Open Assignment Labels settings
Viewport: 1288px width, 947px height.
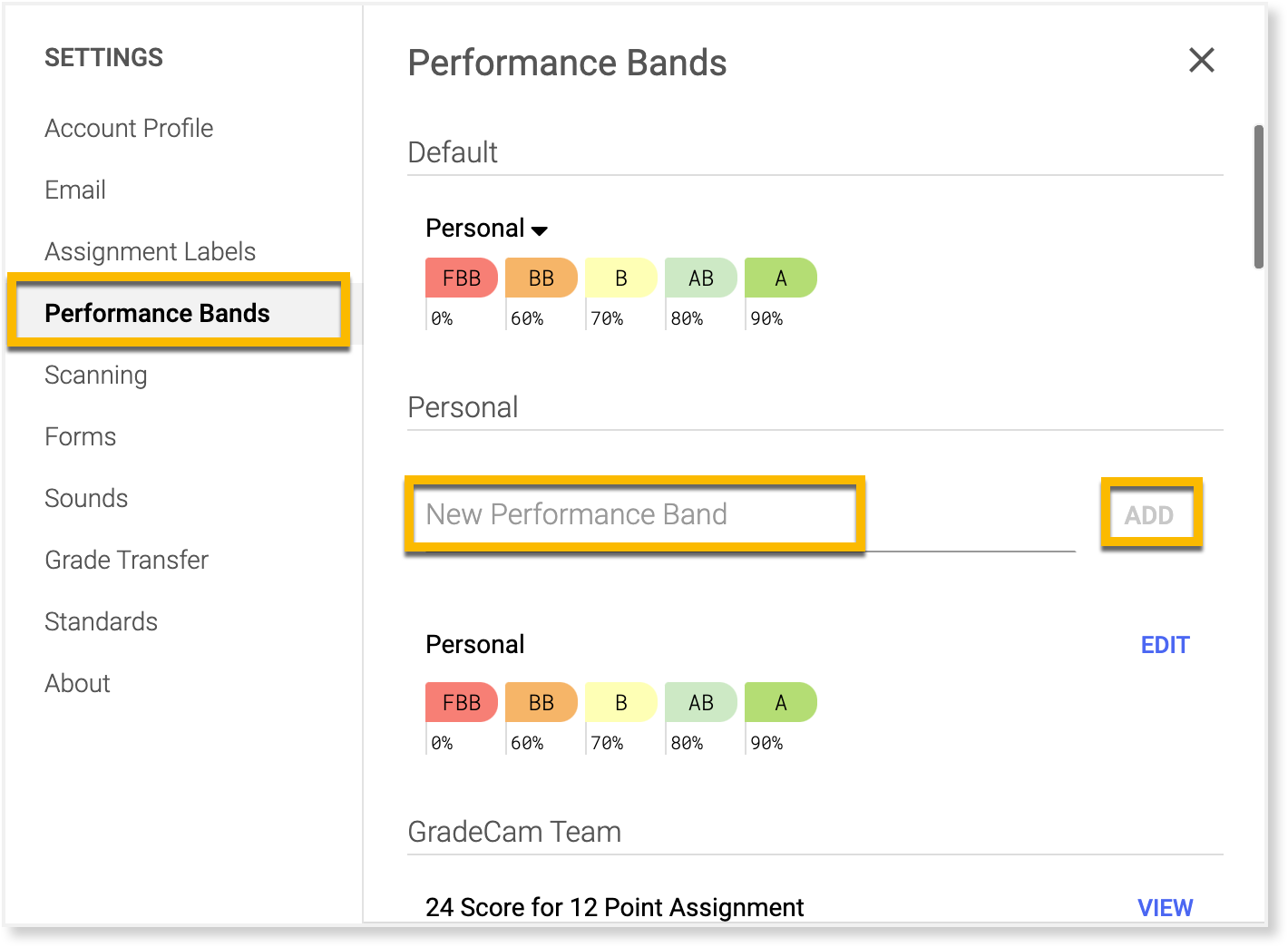coord(150,252)
